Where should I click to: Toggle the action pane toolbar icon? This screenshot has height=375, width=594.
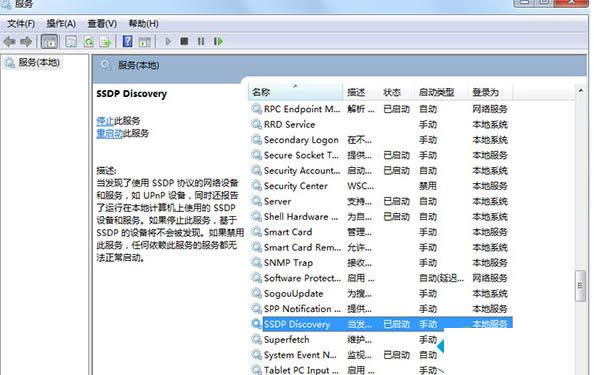(144, 42)
